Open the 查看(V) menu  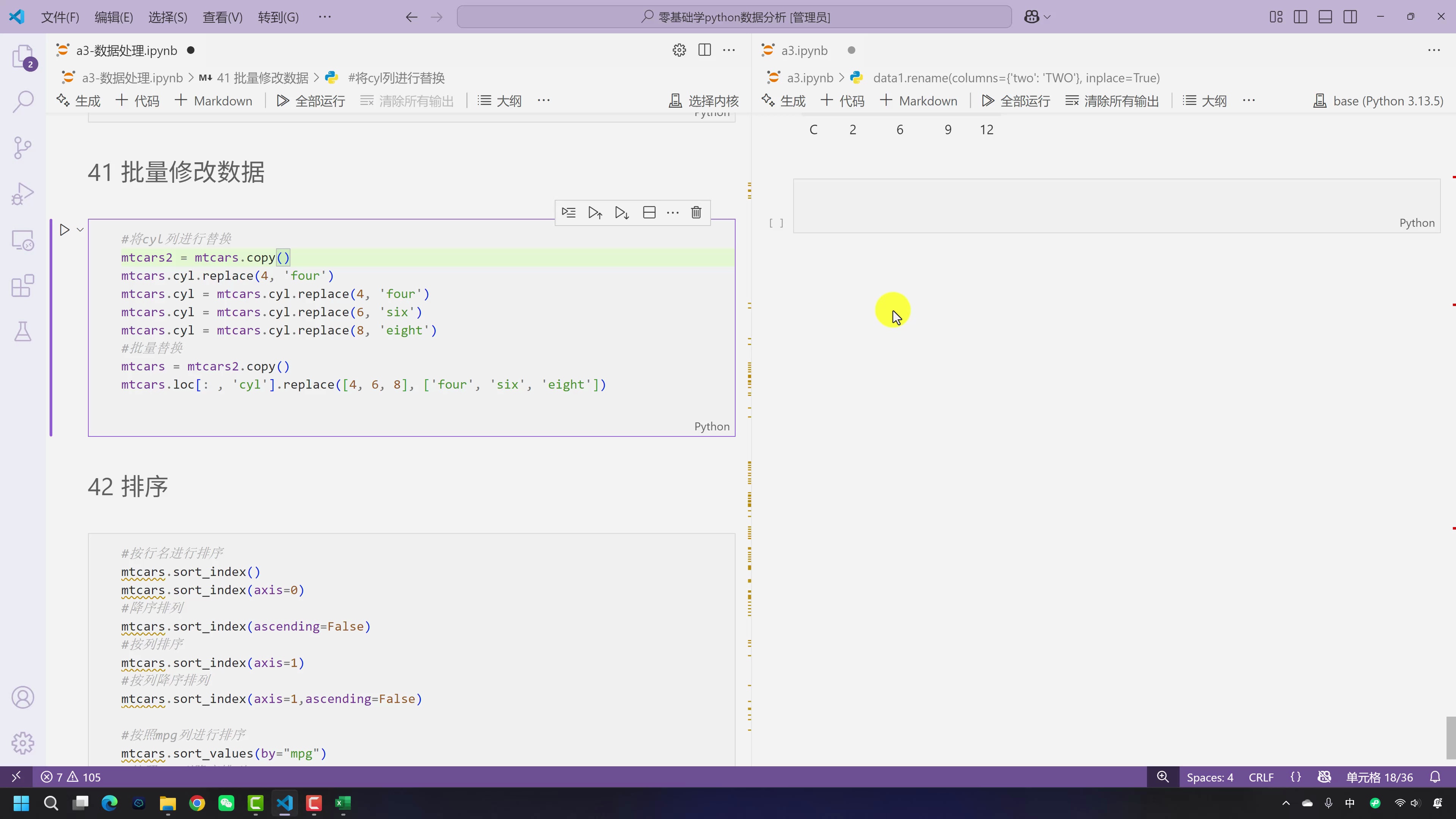(223, 17)
